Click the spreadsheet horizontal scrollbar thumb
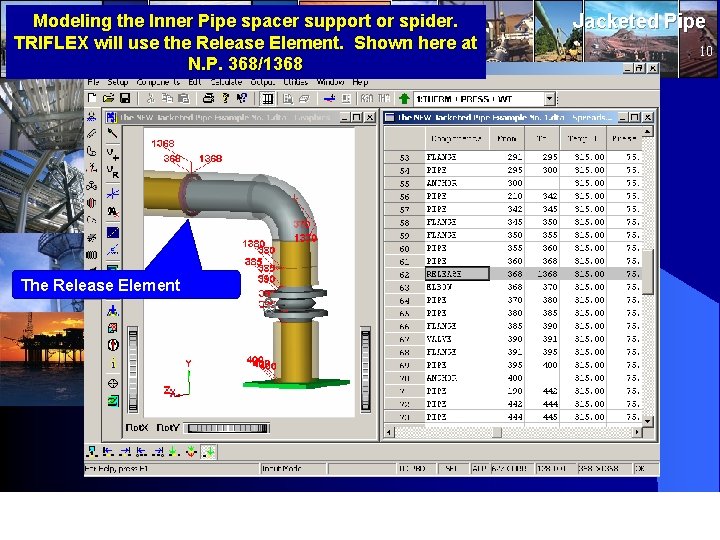This screenshot has height=540, width=720. click(497, 432)
